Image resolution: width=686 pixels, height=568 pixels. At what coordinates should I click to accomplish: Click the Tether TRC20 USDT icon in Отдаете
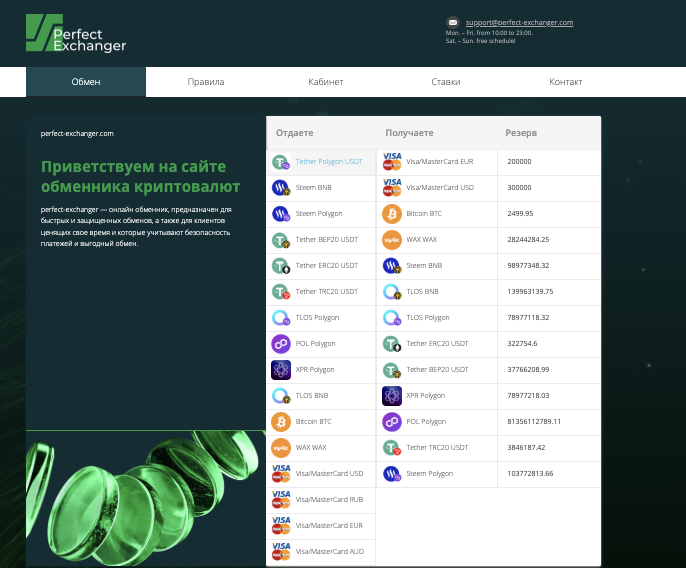click(x=281, y=291)
